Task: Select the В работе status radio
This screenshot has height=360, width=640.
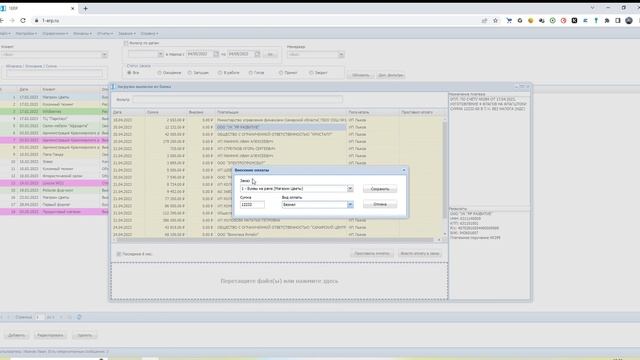Action: click(x=220, y=73)
